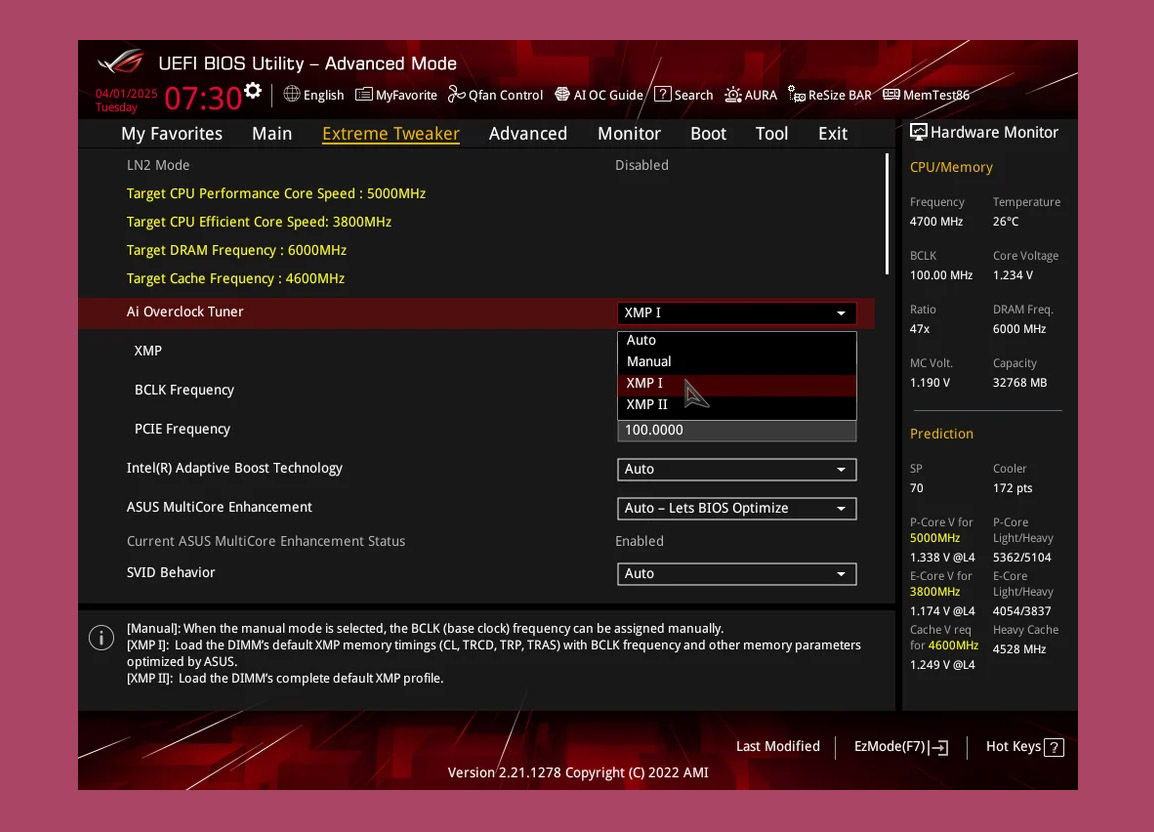Click the 07:30 clock display
Viewport: 1154px width, 832px height.
pyautogui.click(x=203, y=98)
